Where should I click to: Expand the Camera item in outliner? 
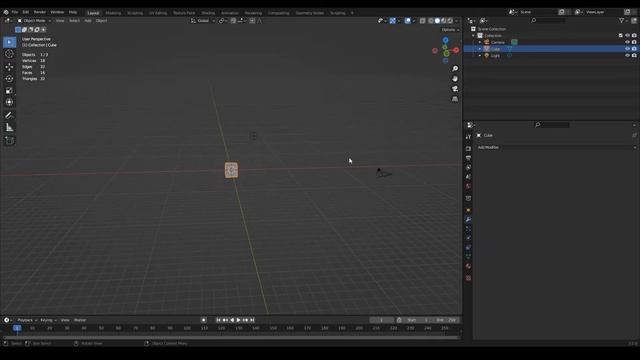pyautogui.click(x=480, y=42)
